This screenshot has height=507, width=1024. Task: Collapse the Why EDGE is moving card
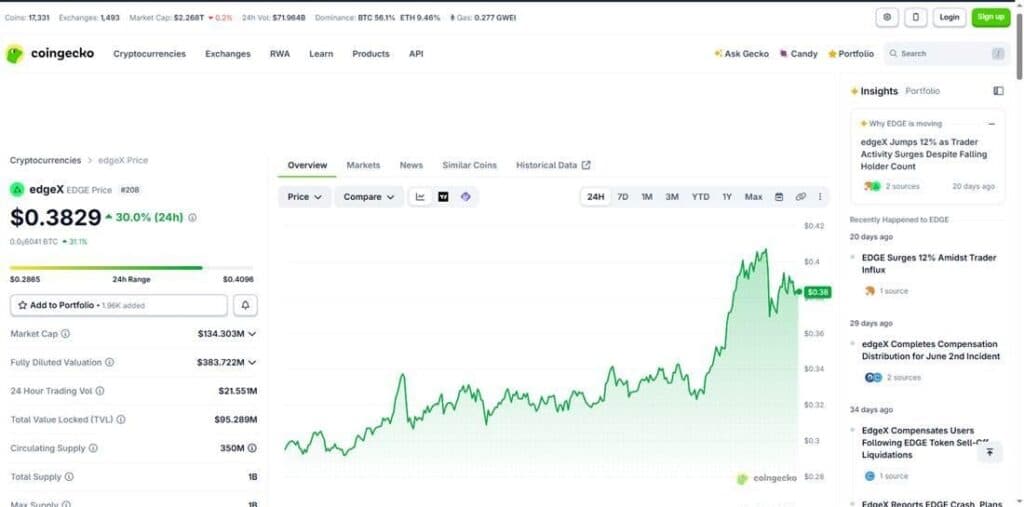991,123
